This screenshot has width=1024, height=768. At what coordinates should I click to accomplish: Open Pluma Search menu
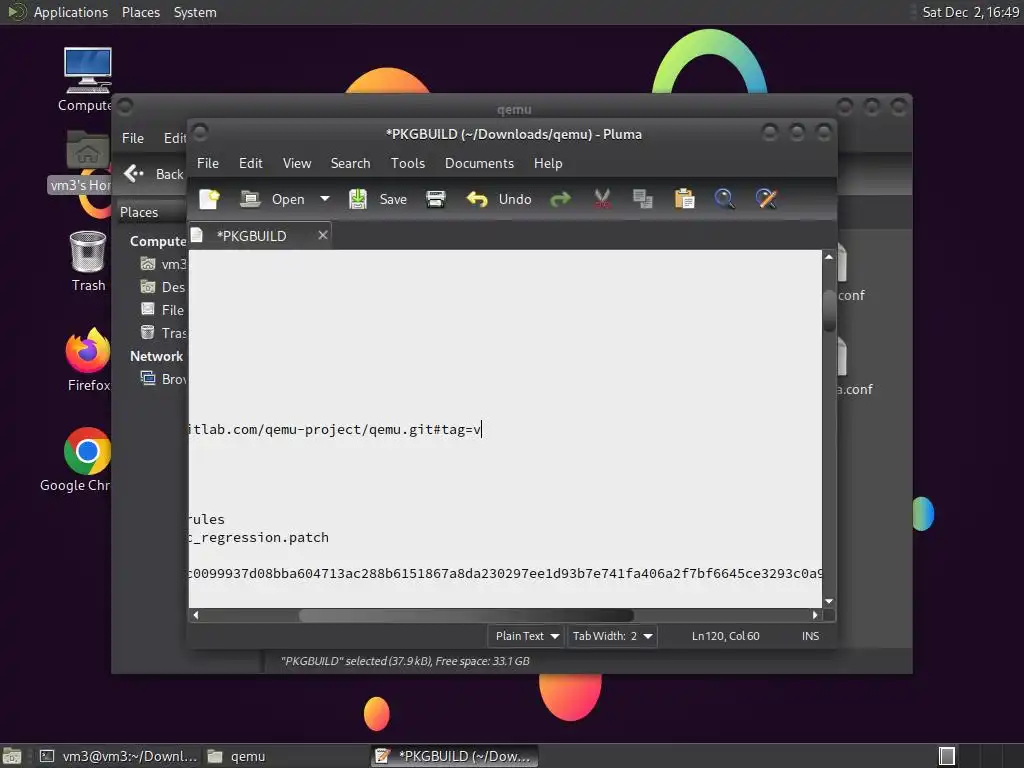350,163
